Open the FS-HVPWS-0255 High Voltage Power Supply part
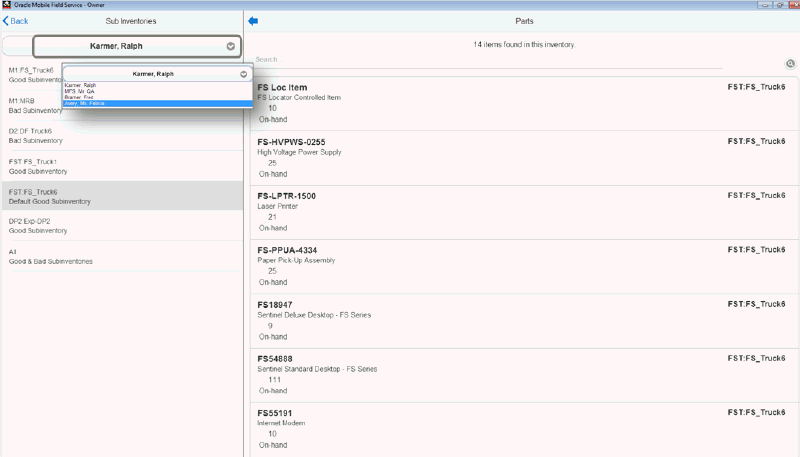 [524, 158]
